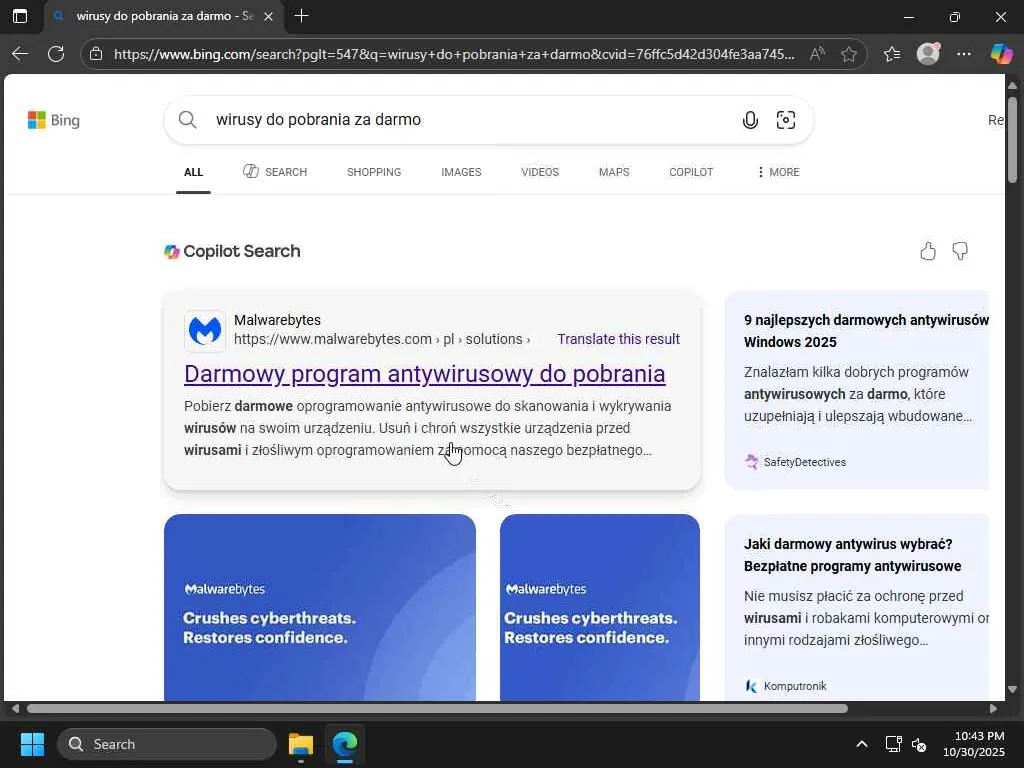The width and height of the screenshot is (1024, 768).
Task: Open left large Malwarebytes banner thumbnail
Action: (x=320, y=607)
